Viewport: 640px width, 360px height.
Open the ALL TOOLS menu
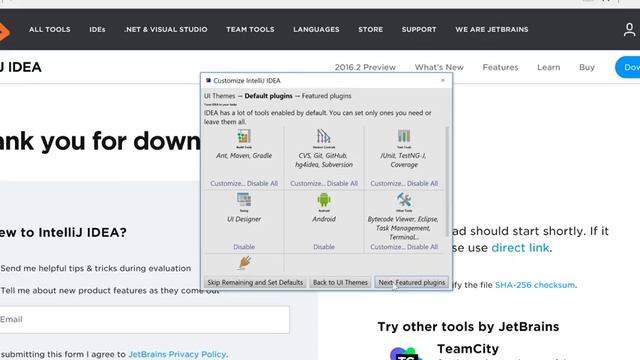[x=50, y=29]
